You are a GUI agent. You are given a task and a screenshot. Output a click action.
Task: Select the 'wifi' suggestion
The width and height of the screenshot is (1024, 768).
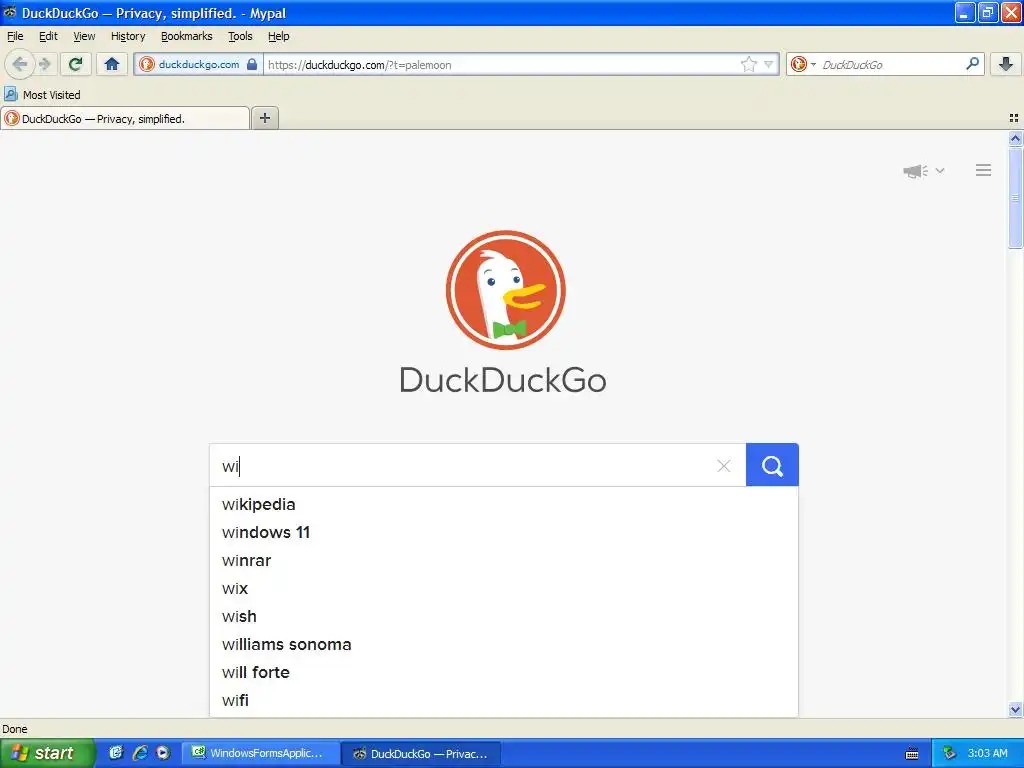pyautogui.click(x=504, y=701)
